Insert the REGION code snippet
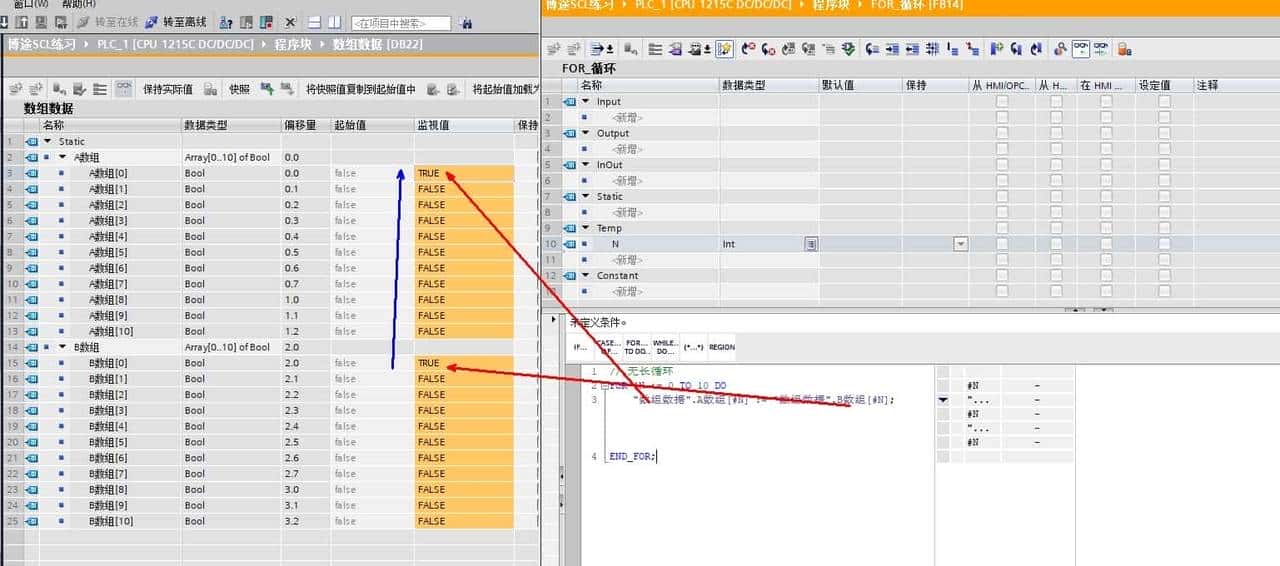 pos(721,347)
